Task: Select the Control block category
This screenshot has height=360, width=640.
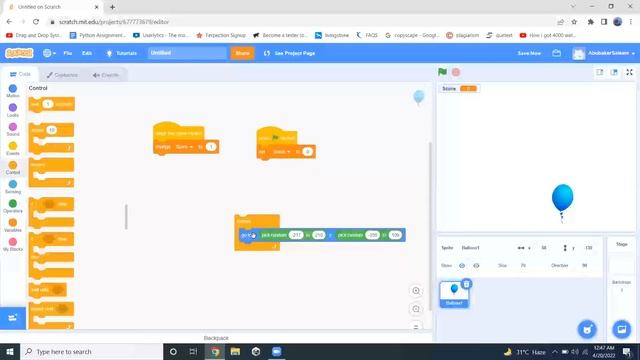Action: (13, 168)
